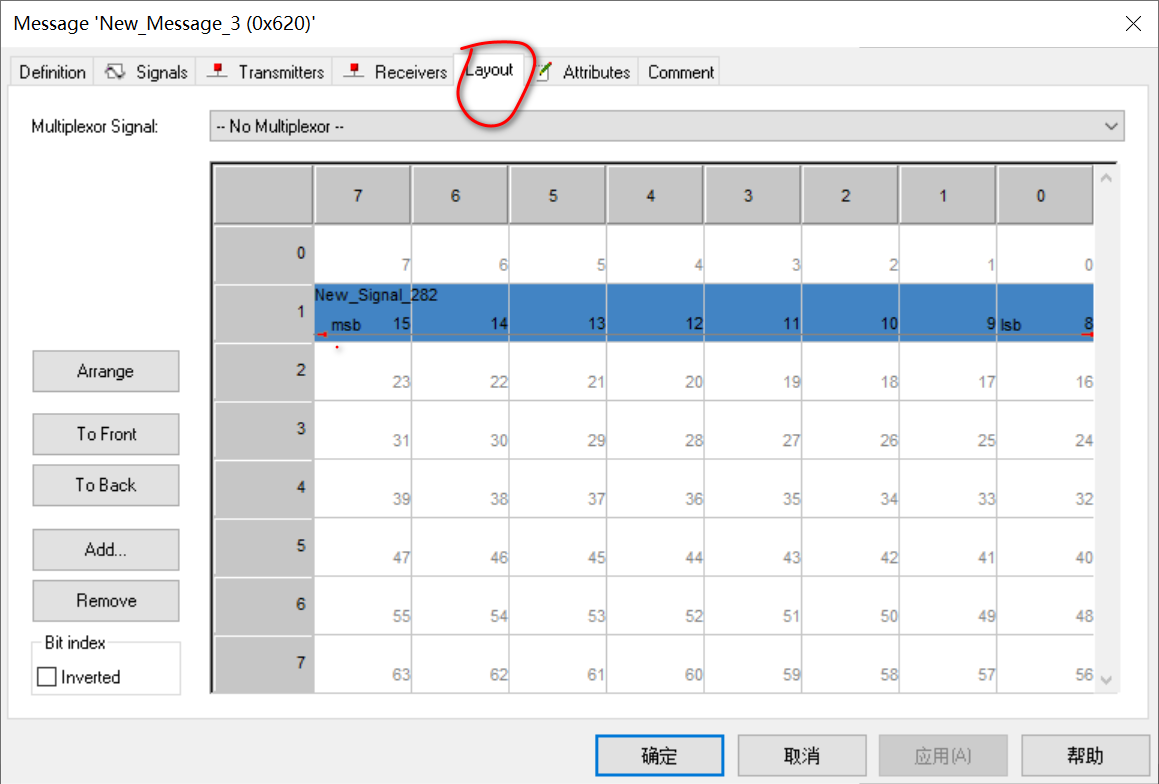Viewport: 1159px width, 784px height.
Task: Click the Remove button
Action: 106,600
